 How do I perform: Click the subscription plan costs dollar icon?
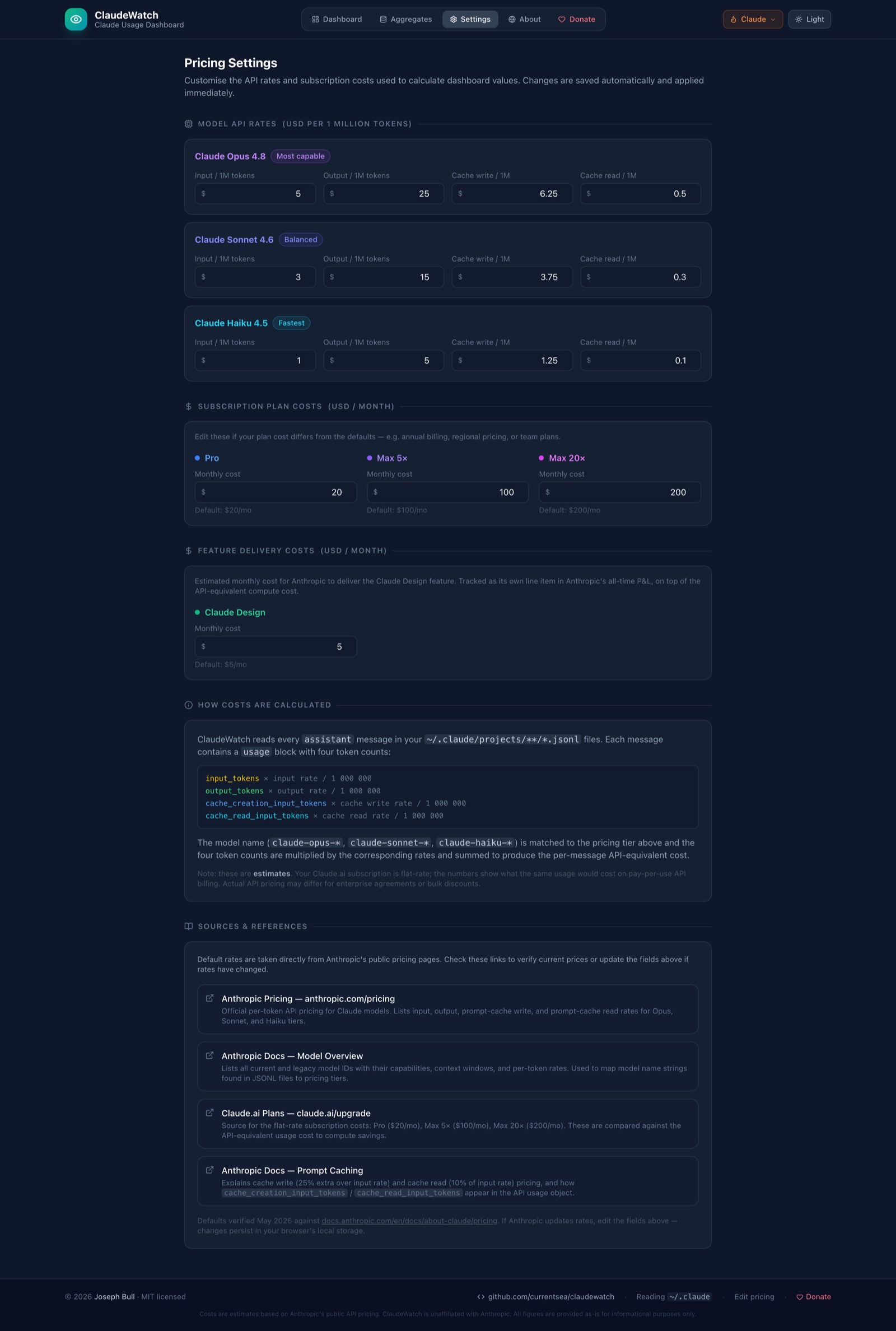(x=189, y=406)
